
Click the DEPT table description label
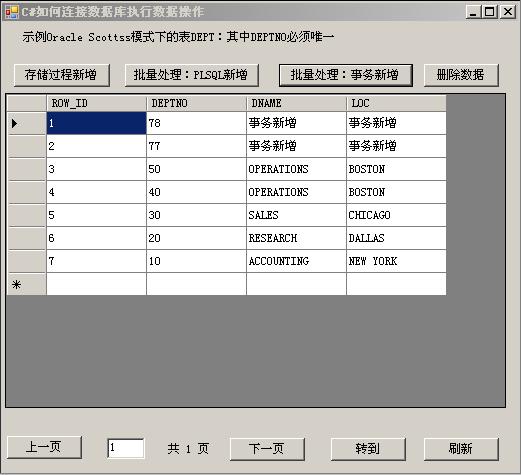pyautogui.click(x=178, y=37)
